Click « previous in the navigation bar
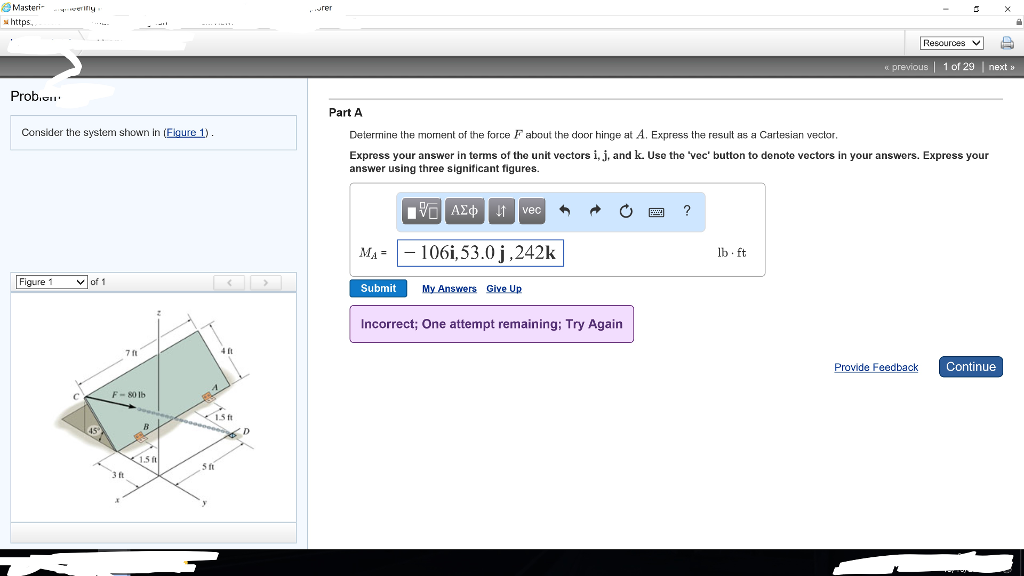The width and height of the screenshot is (1024, 576). click(906, 66)
